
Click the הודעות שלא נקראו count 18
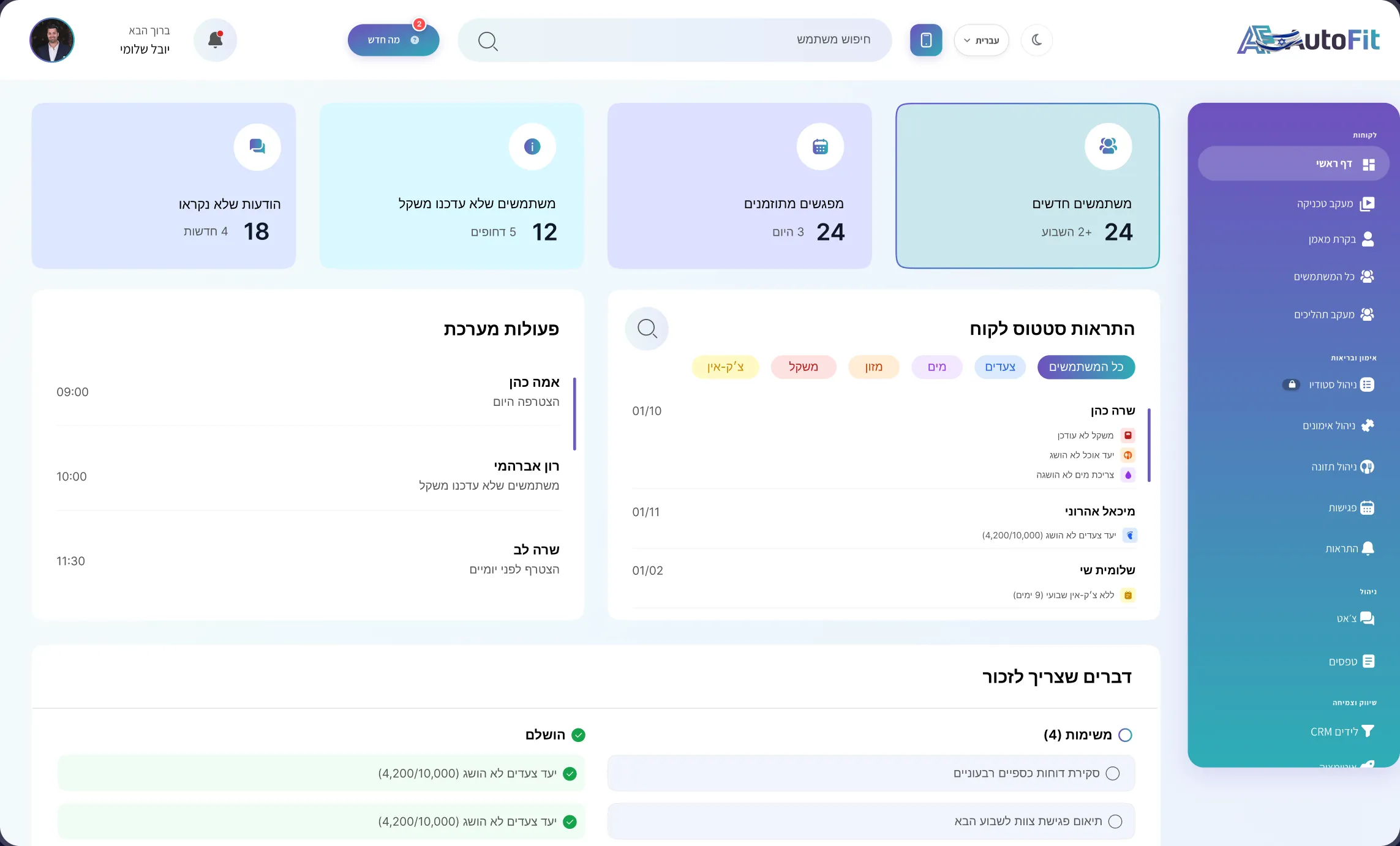point(256,231)
